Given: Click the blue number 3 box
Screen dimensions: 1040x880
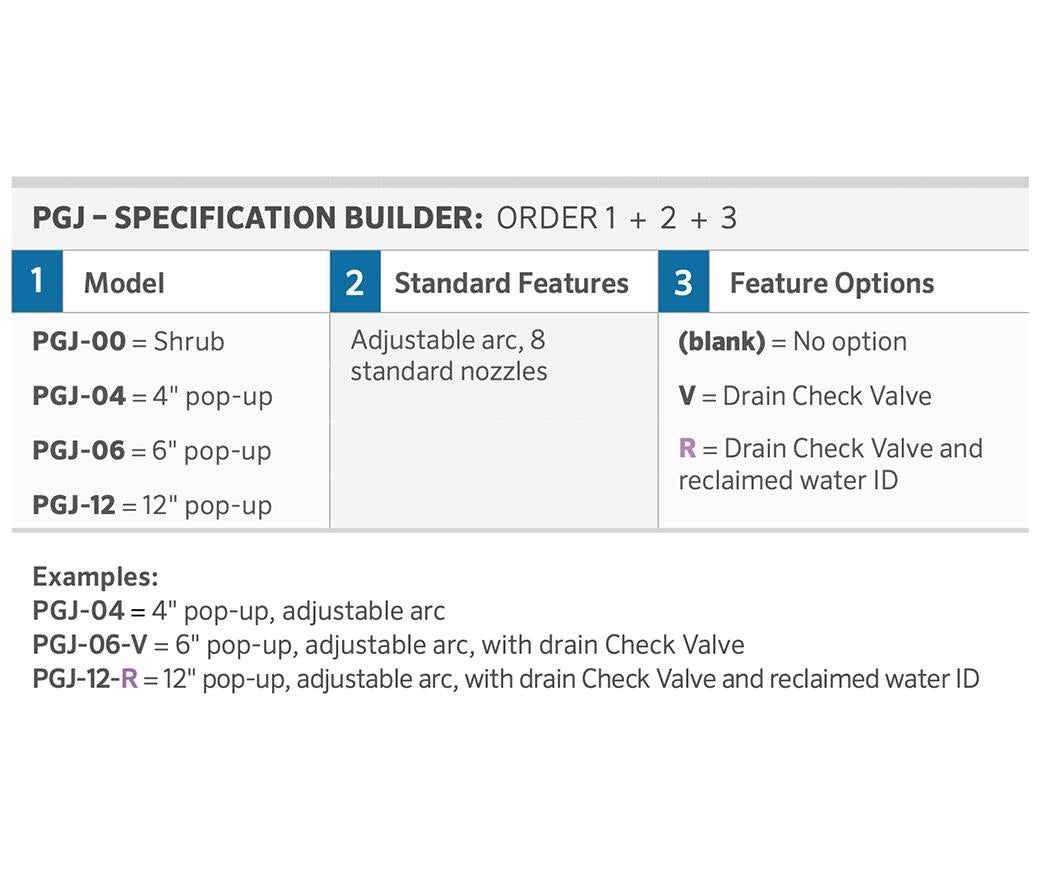Looking at the screenshot, I should click(x=683, y=282).
